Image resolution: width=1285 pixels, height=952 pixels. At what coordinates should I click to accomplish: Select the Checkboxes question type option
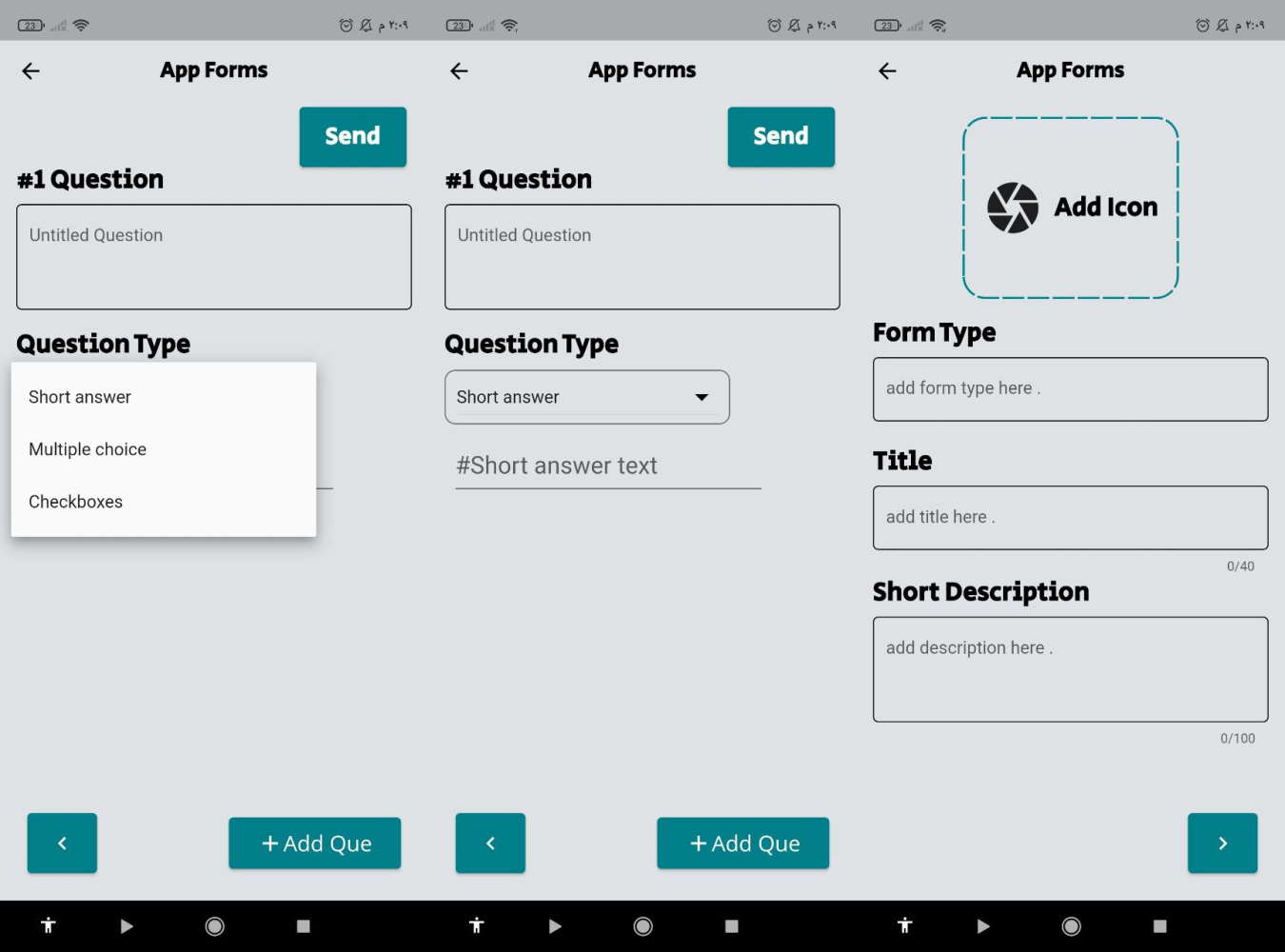coord(75,502)
